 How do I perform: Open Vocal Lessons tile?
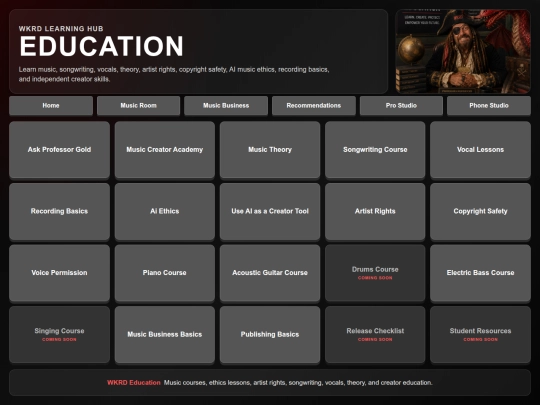(480, 149)
